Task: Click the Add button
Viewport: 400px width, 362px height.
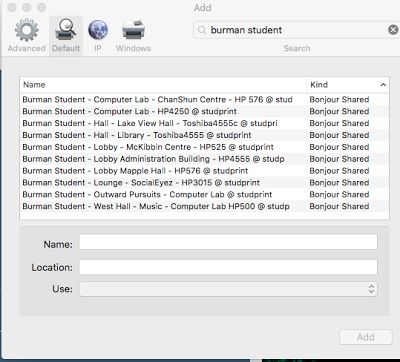Action: tap(366, 337)
